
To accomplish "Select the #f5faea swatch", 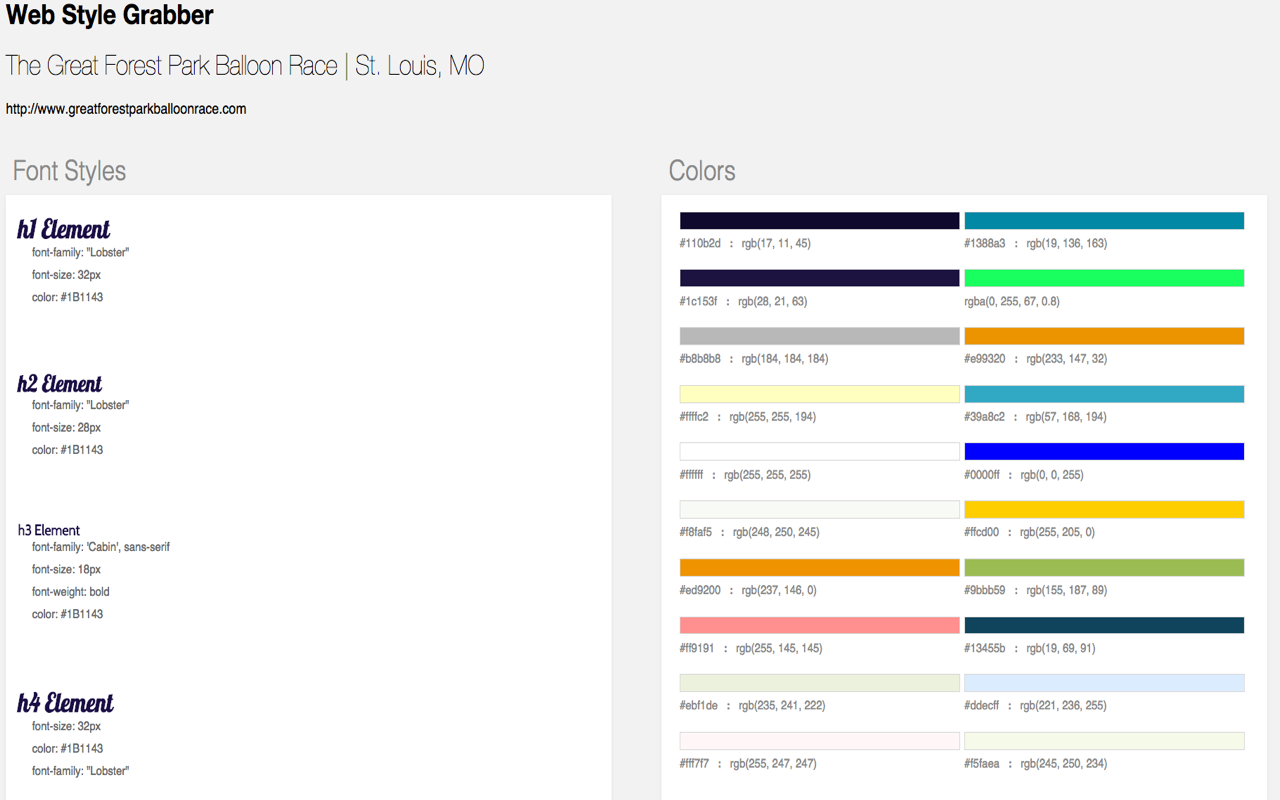I will (x=1104, y=741).
